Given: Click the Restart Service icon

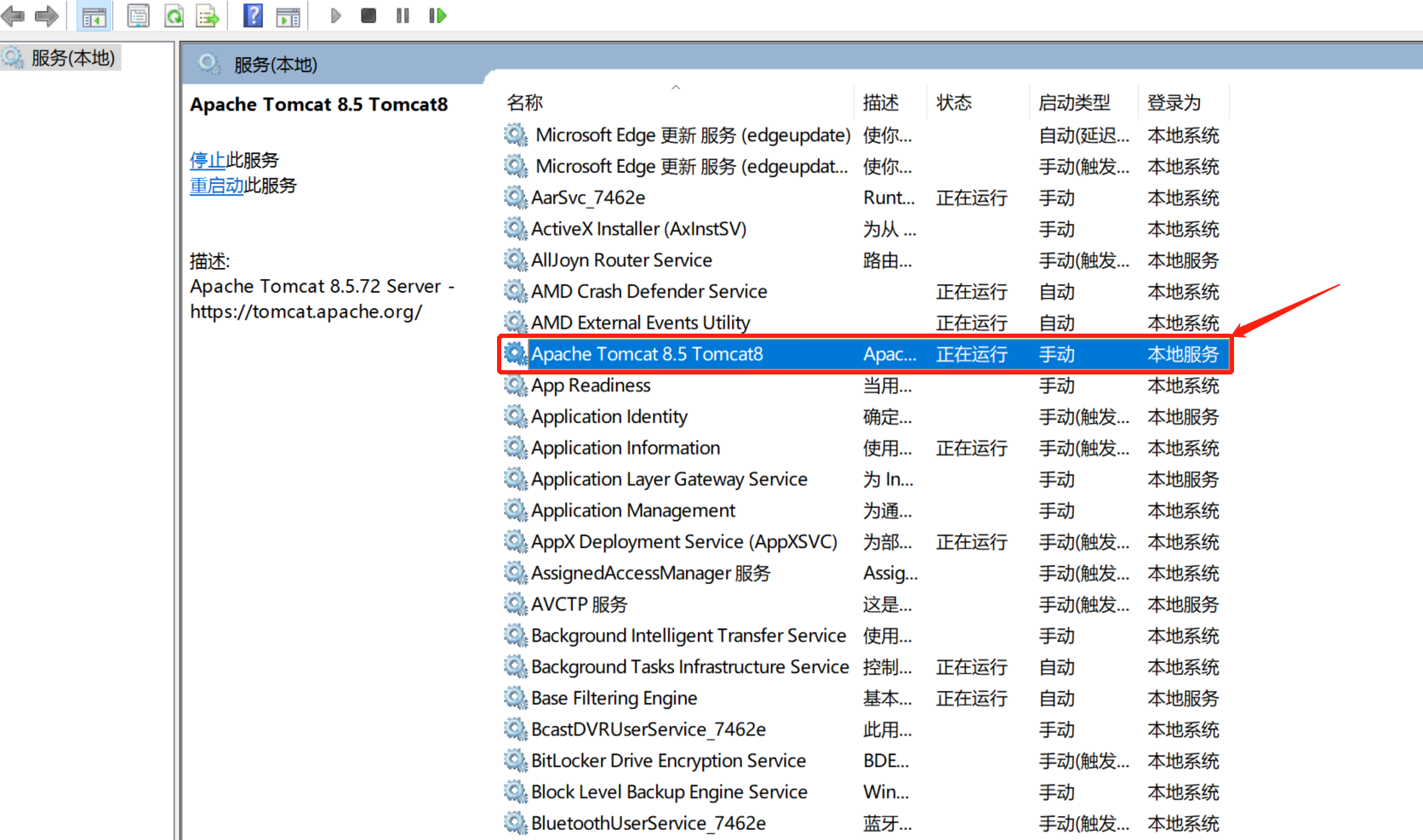Looking at the screenshot, I should click(437, 15).
